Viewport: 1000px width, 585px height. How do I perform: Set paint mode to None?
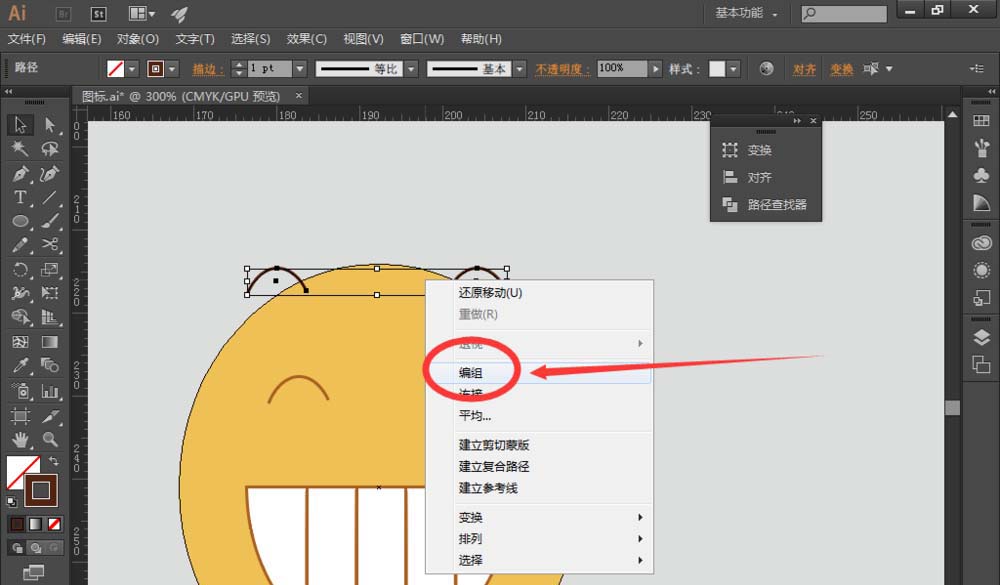click(x=54, y=524)
